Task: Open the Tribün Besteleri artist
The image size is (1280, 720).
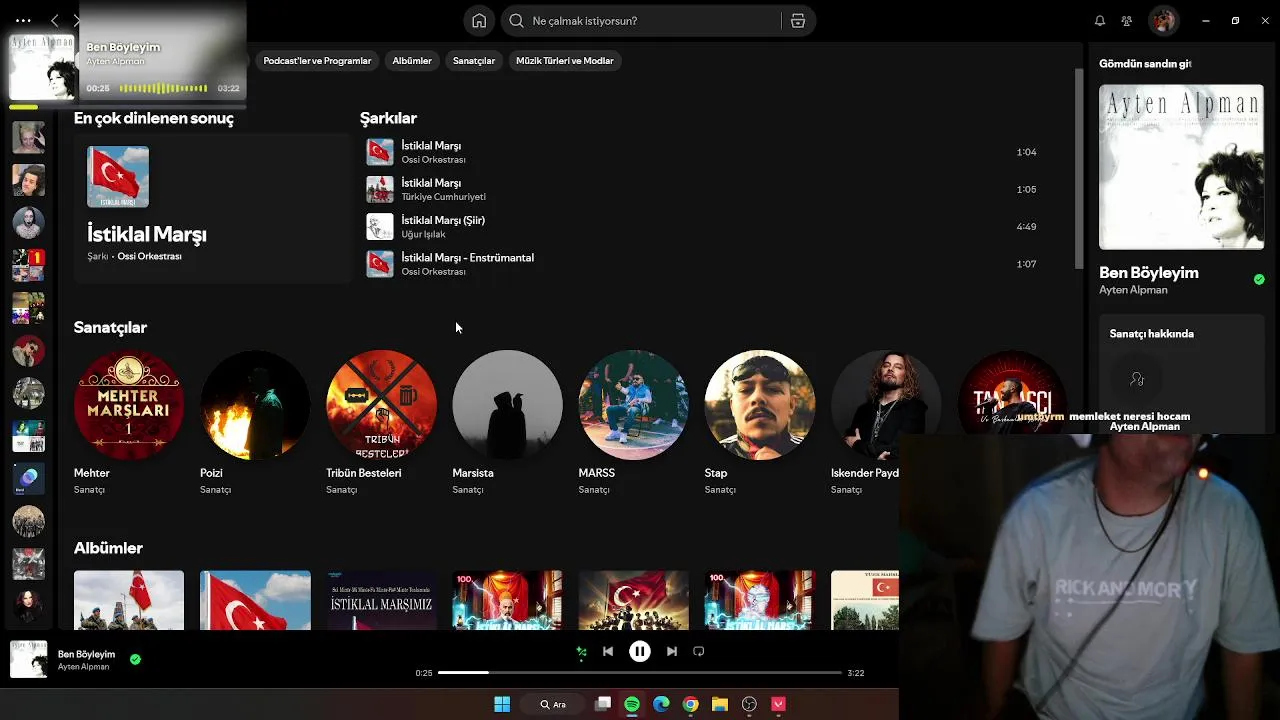Action: [381, 423]
